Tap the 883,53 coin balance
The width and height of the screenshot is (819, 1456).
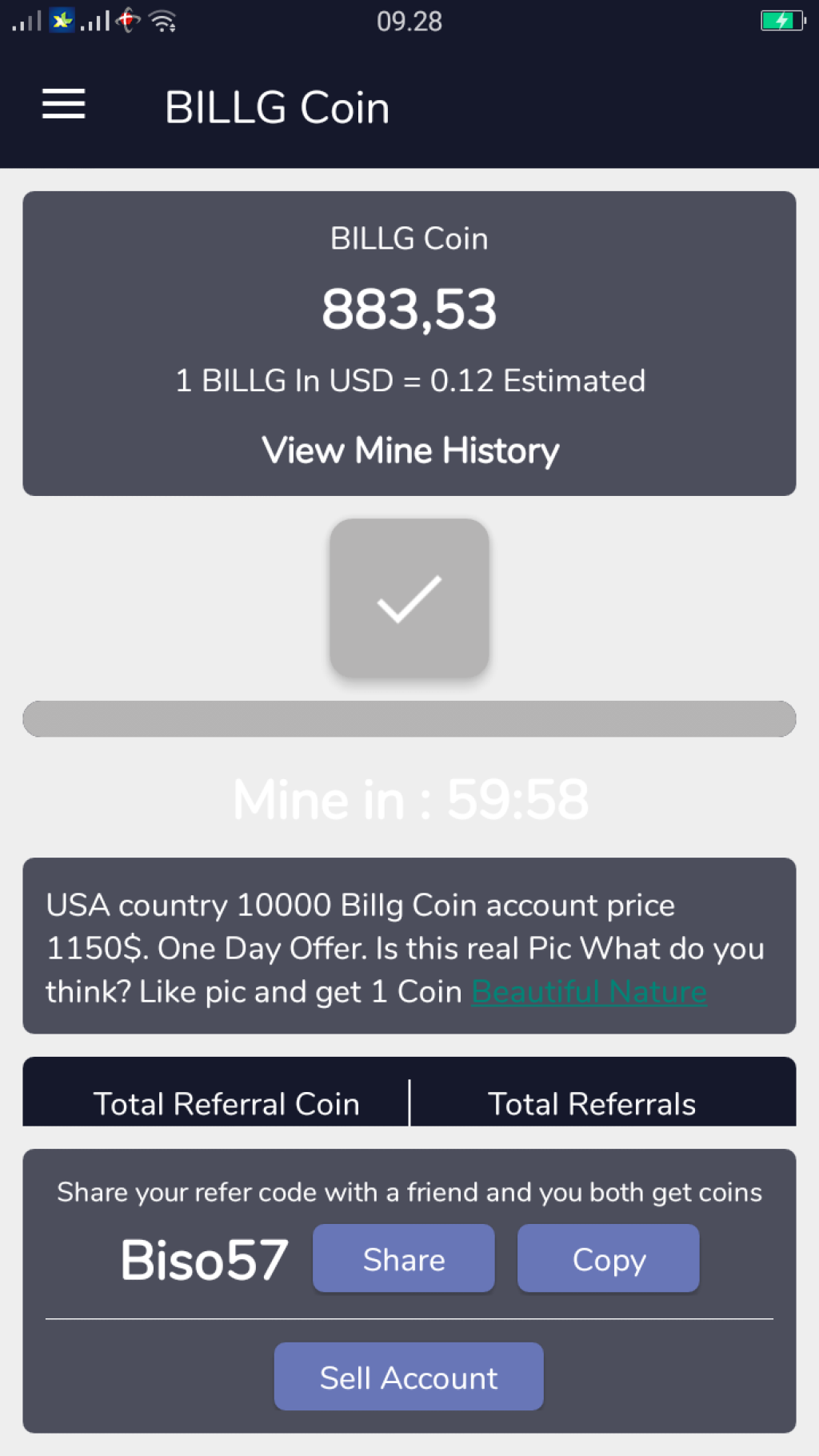(x=409, y=310)
